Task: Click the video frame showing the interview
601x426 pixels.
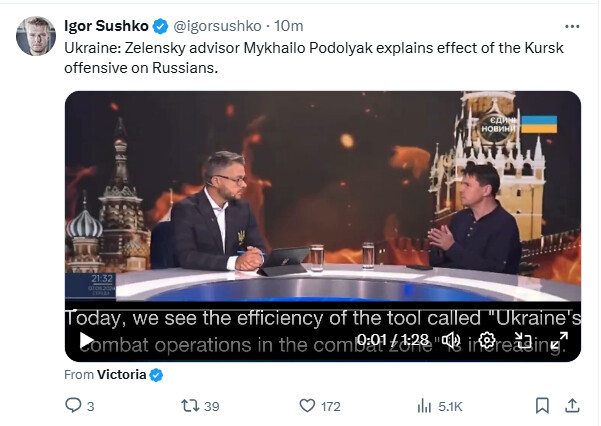Action: coord(322,200)
